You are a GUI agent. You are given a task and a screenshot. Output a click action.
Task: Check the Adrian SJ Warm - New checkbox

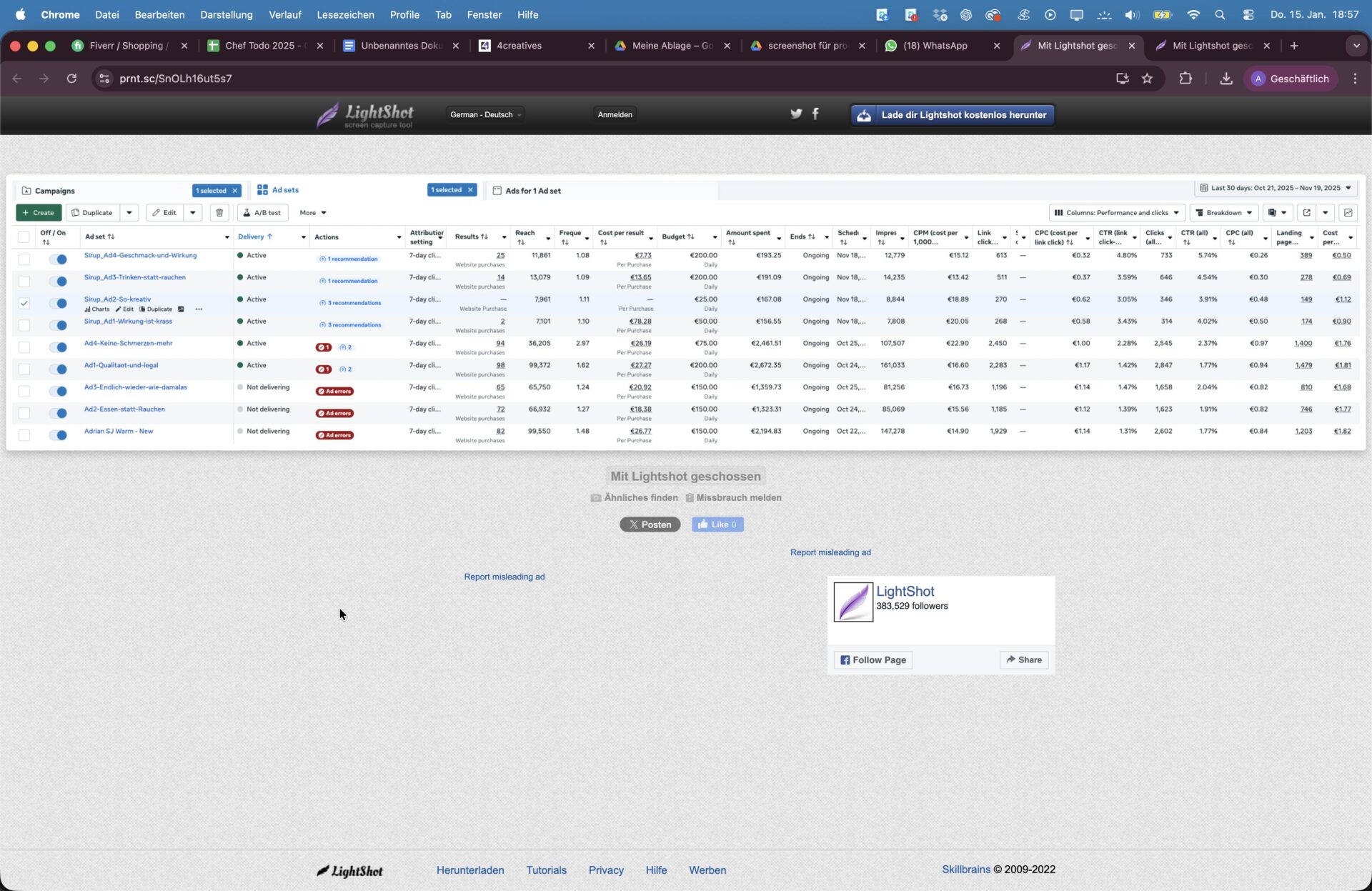pos(24,435)
